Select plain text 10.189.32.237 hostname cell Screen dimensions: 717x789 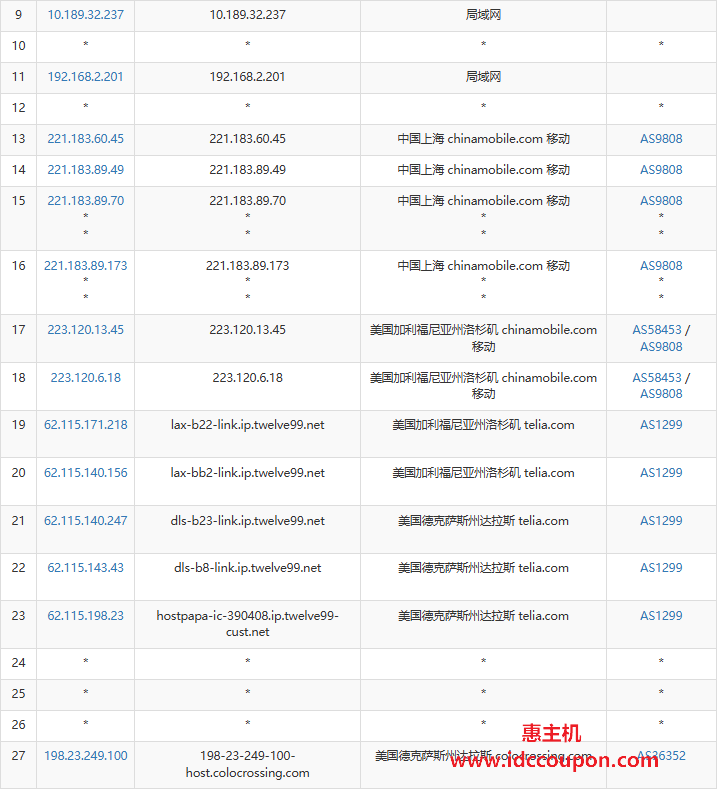point(248,15)
